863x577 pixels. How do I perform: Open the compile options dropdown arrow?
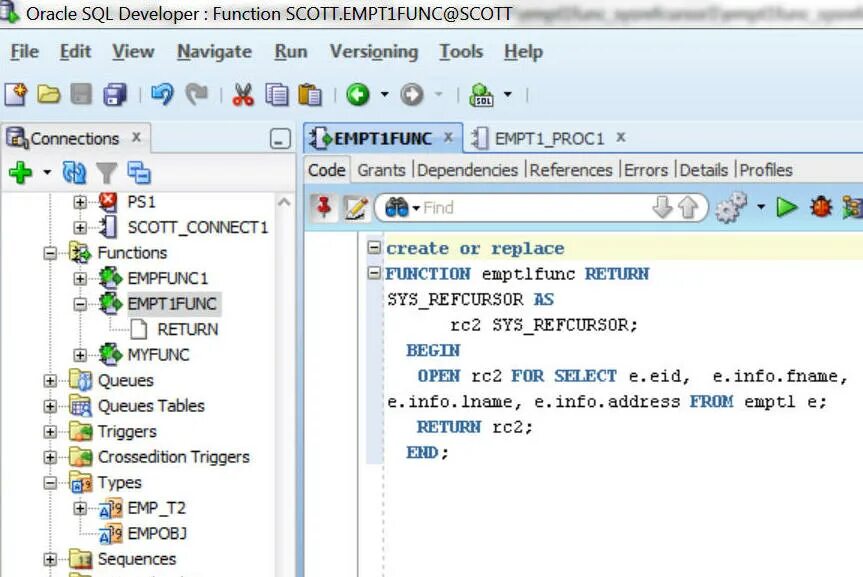click(x=761, y=208)
